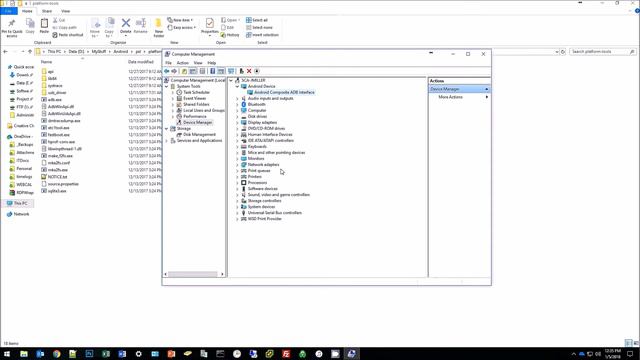640x360 pixels.
Task: Click the red X uninstall device icon
Action: coord(249,71)
